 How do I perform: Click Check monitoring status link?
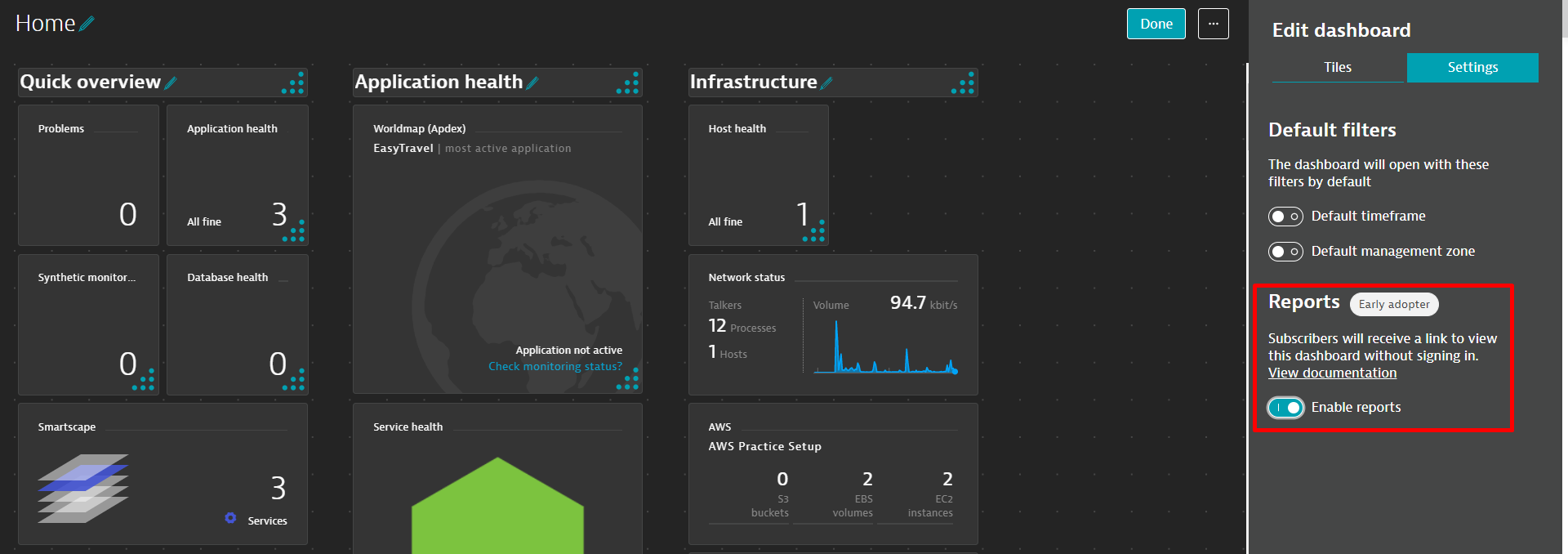555,367
